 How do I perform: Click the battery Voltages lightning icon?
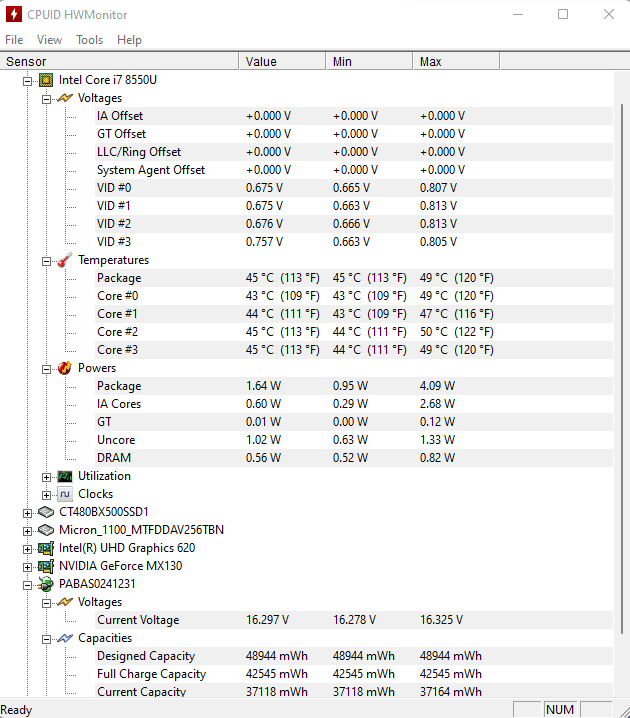tap(65, 602)
